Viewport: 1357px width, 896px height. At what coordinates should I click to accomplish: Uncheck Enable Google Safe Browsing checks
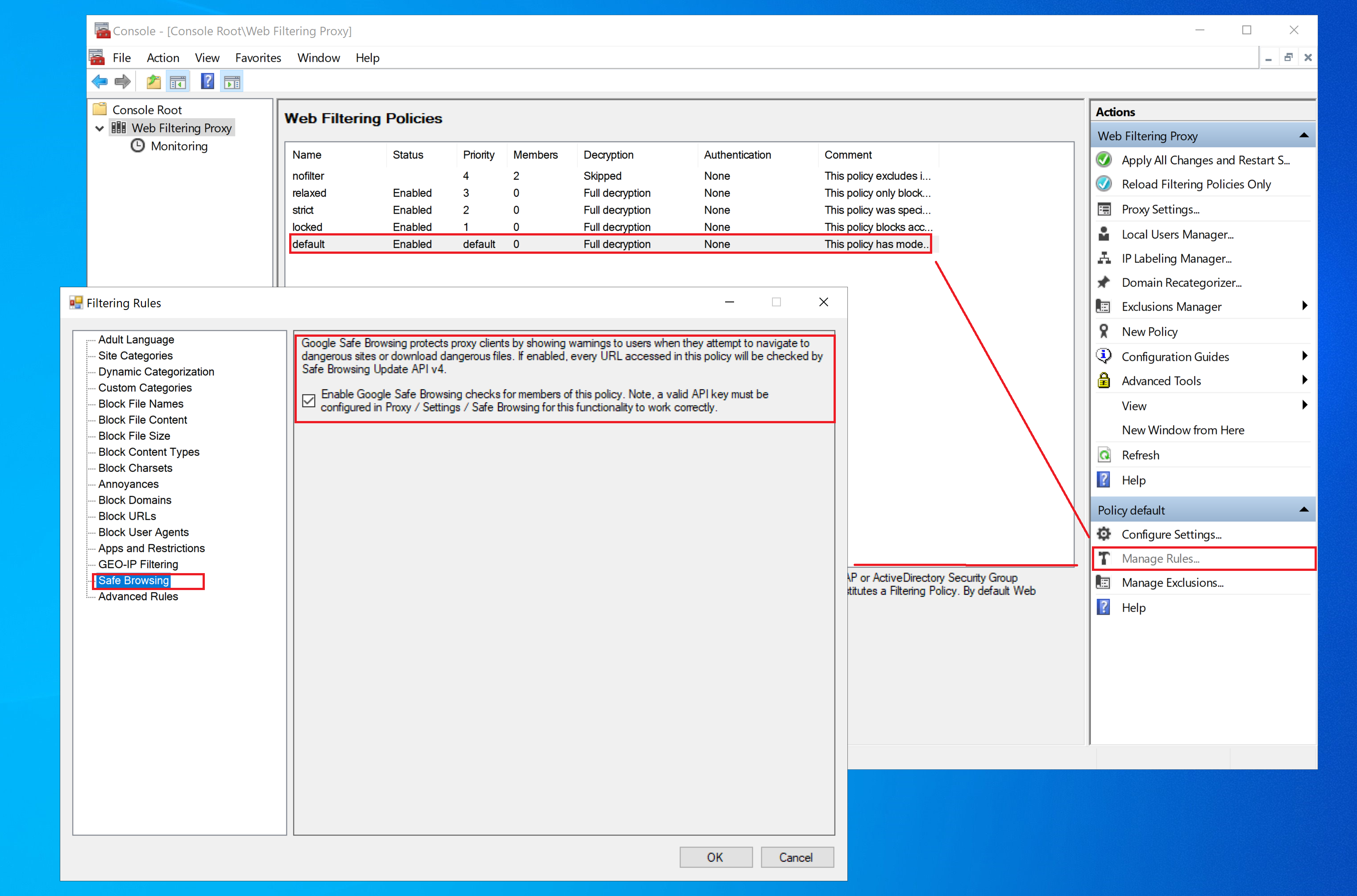coord(309,401)
